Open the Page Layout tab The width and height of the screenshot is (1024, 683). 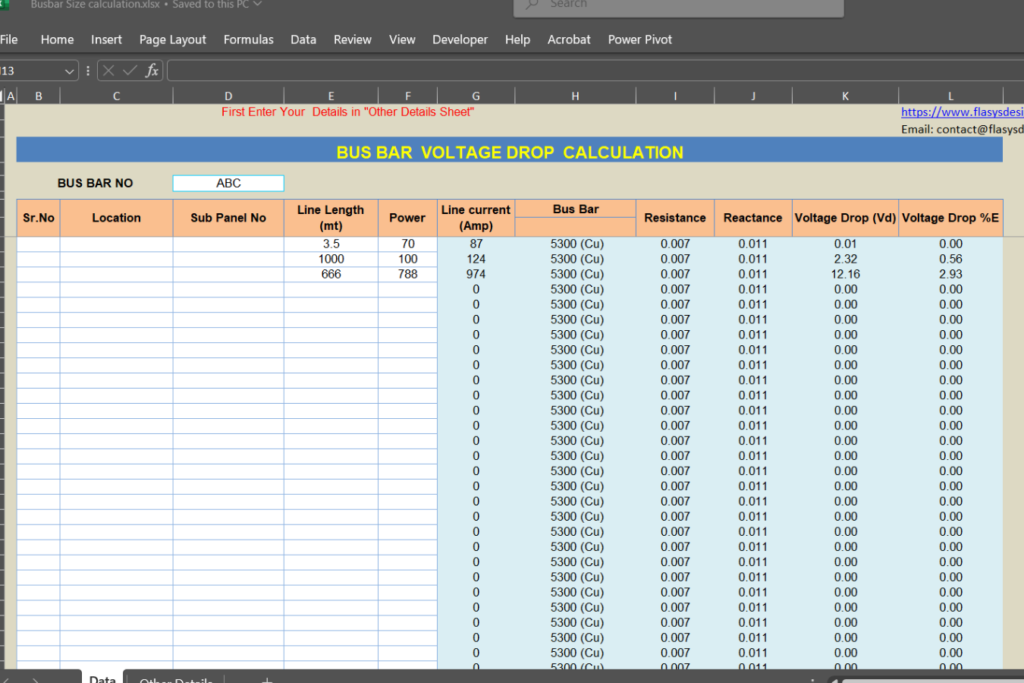[172, 40]
